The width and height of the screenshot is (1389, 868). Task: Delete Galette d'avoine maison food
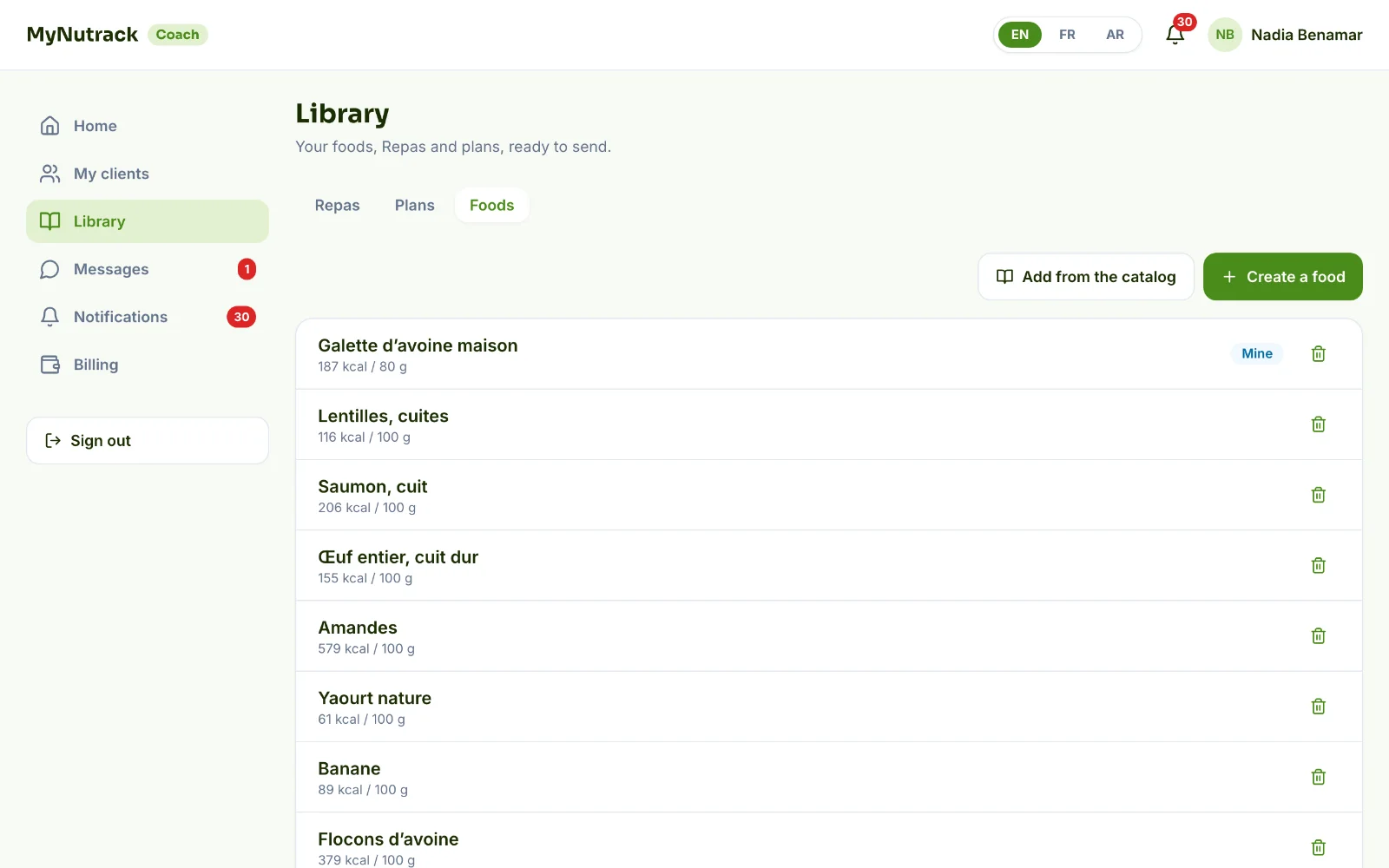click(1318, 353)
